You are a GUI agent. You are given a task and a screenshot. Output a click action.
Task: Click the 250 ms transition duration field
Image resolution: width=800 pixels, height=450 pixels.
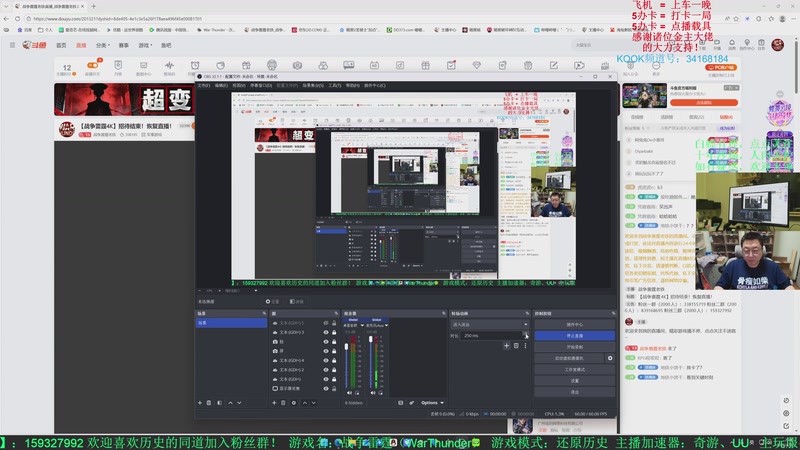[492, 336]
